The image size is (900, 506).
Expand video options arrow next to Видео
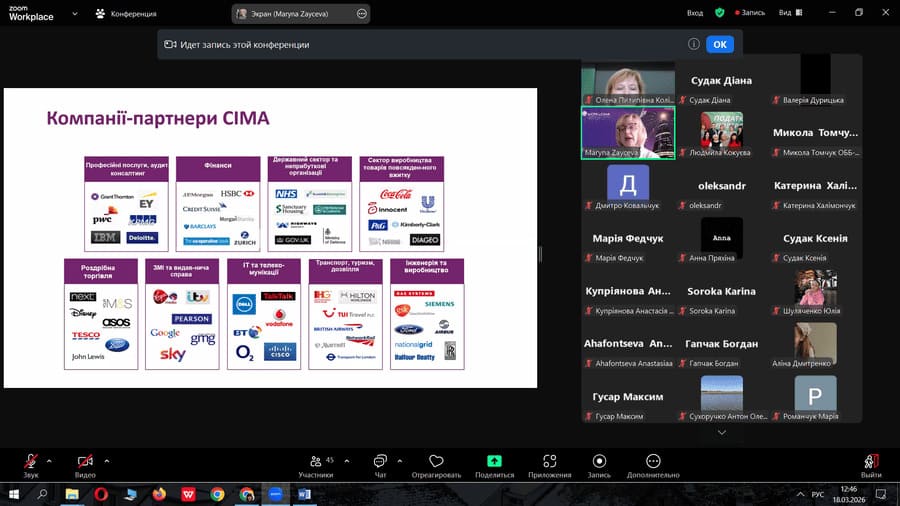coord(107,460)
